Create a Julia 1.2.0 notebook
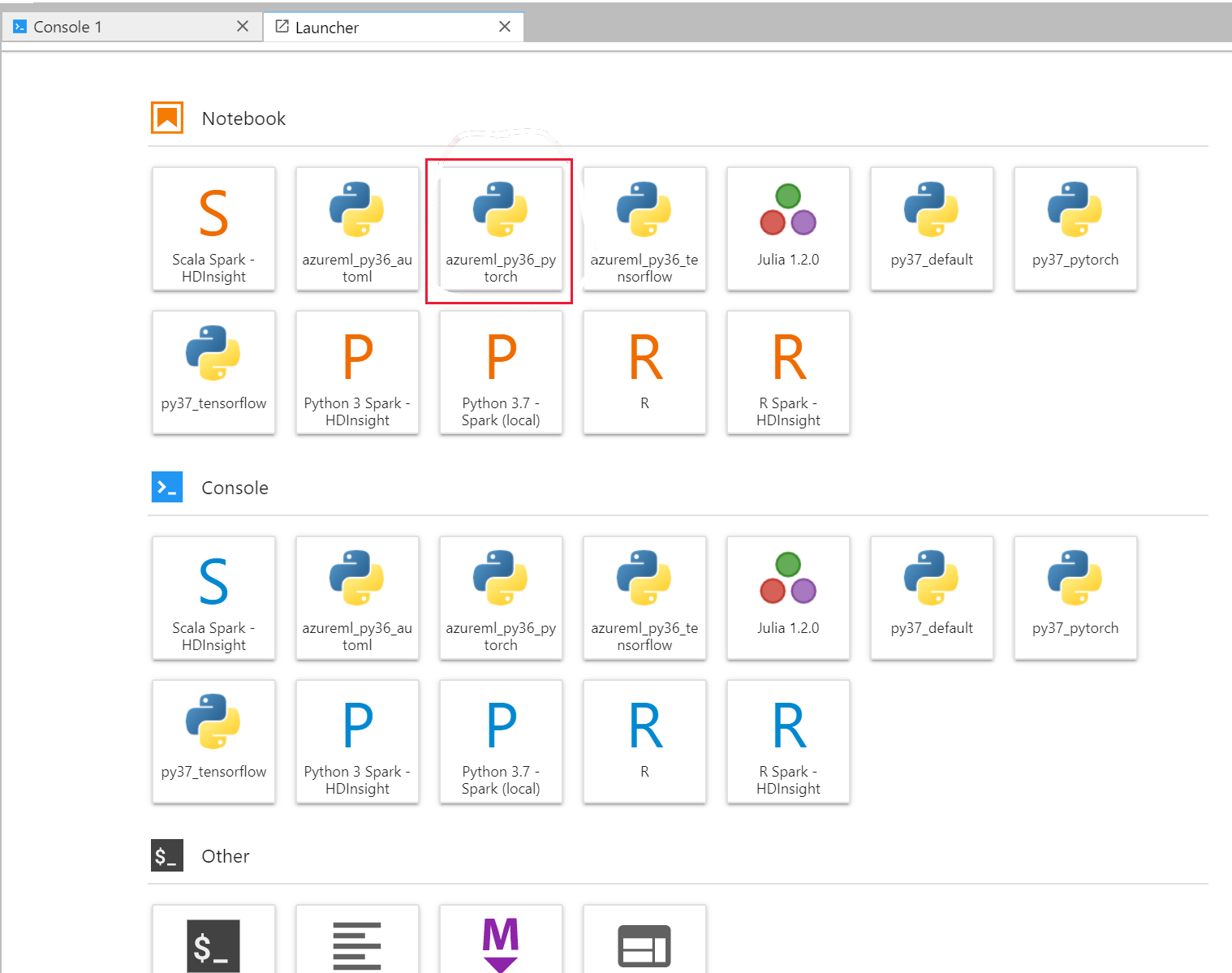 pyautogui.click(x=788, y=229)
